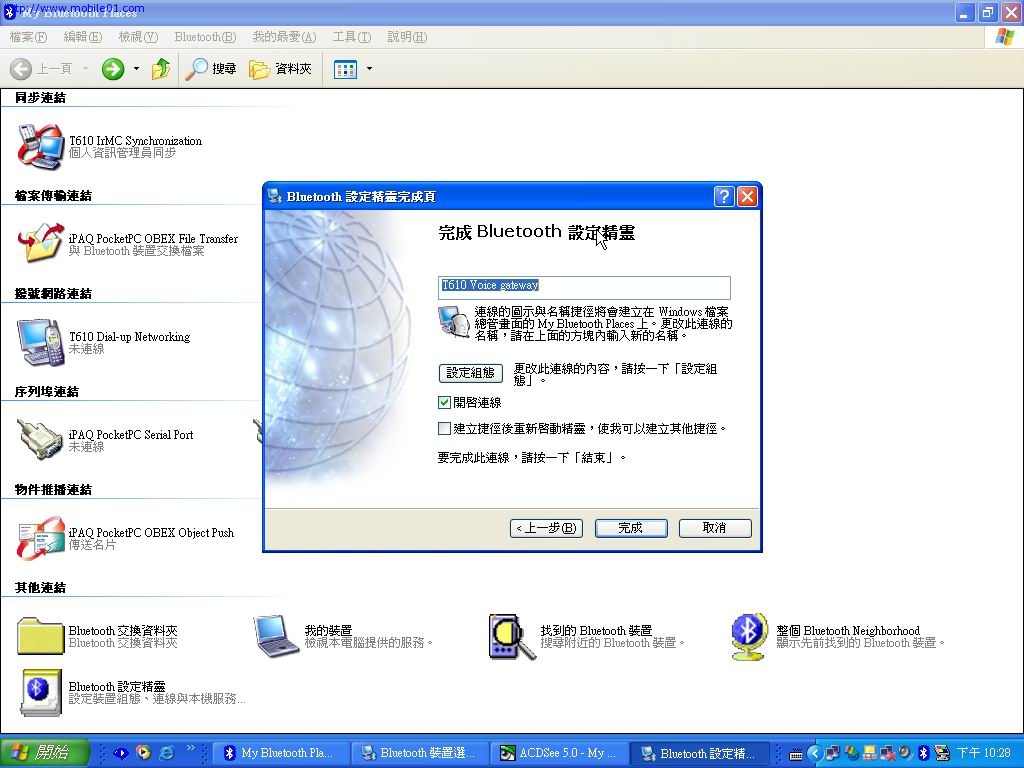Switch to the Bluetooth 裝置選 taskbar button
This screenshot has width=1024, height=768.
(x=419, y=754)
